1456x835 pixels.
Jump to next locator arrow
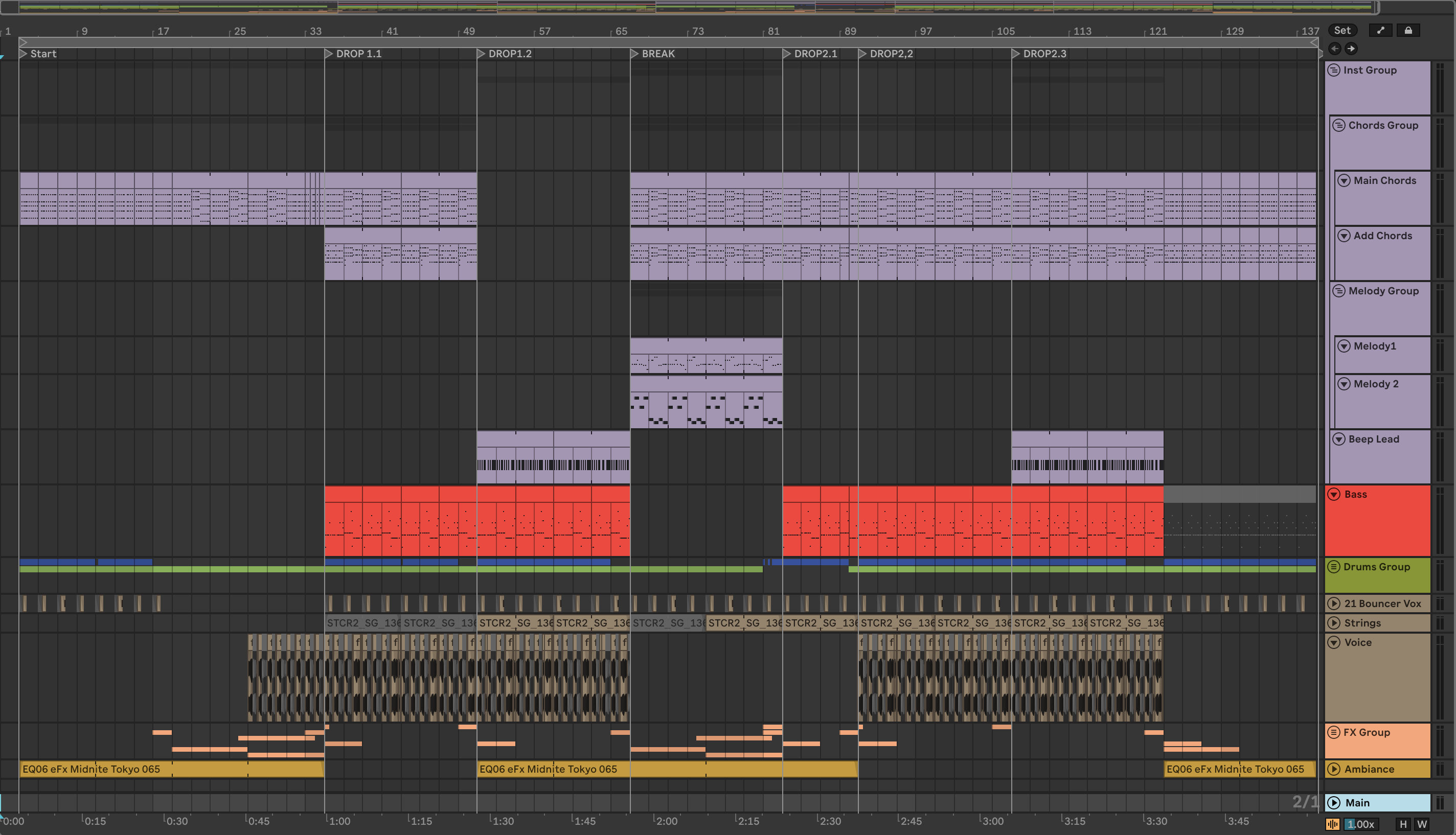[1351, 49]
